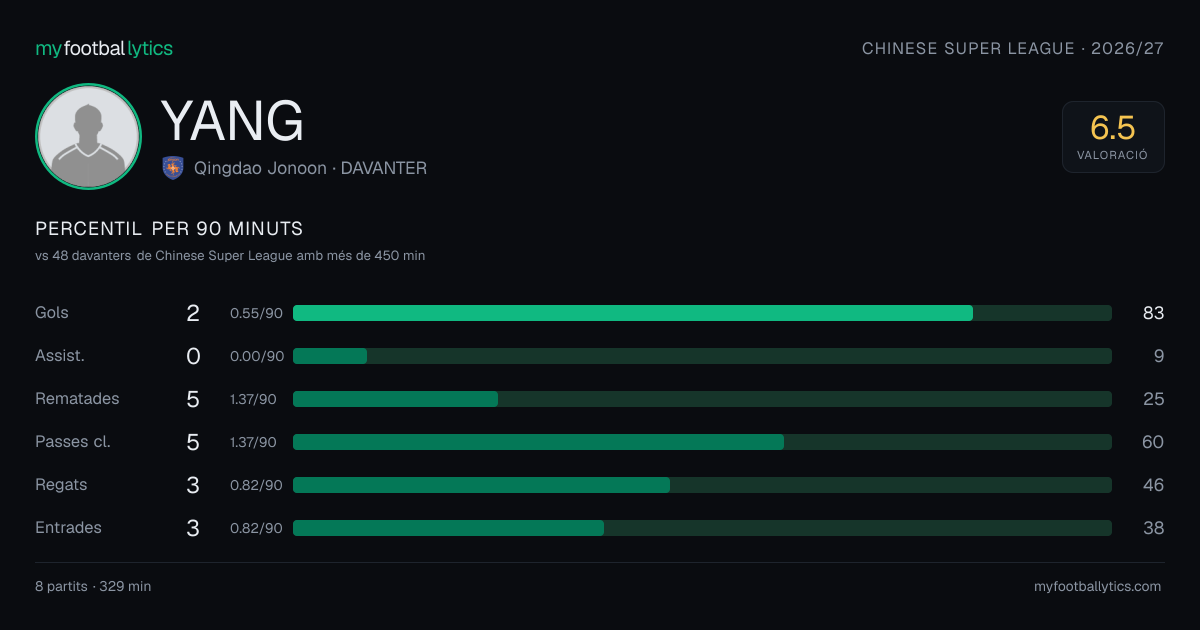1200x630 pixels.
Task: Click the Gols percentile bar
Action: pos(702,313)
